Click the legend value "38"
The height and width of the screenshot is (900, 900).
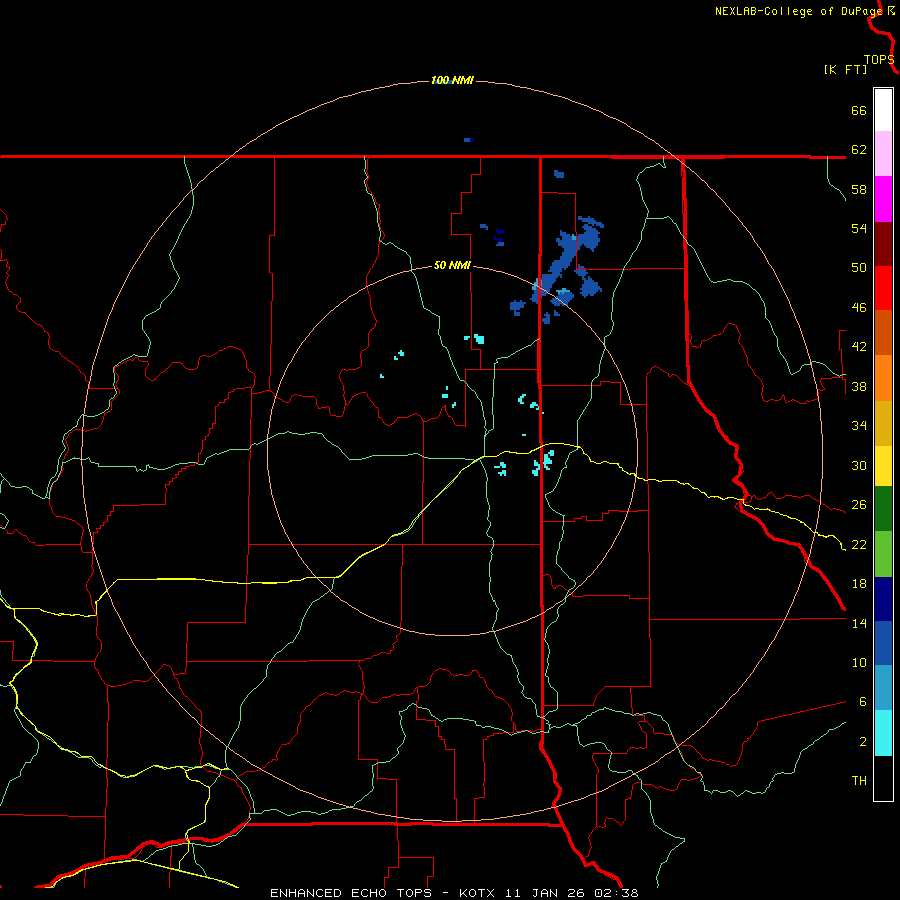(859, 386)
